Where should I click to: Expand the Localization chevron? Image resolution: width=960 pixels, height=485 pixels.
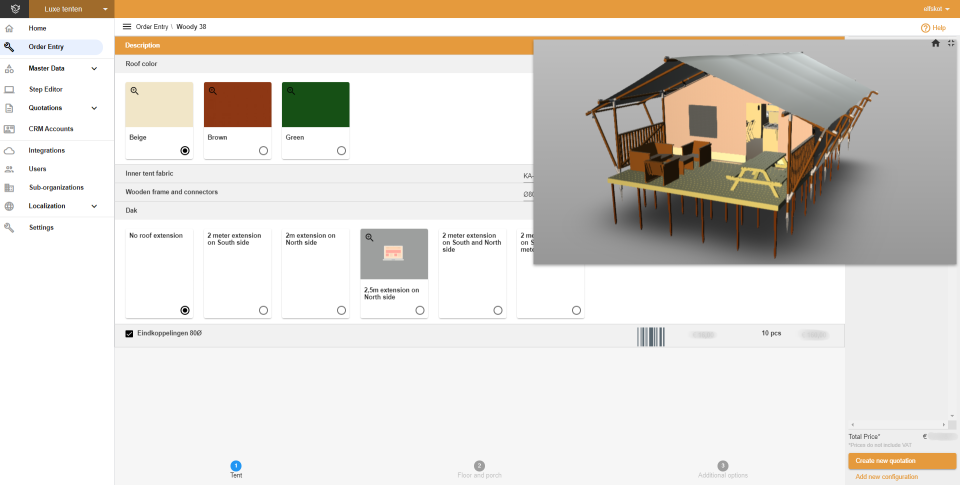click(94, 206)
